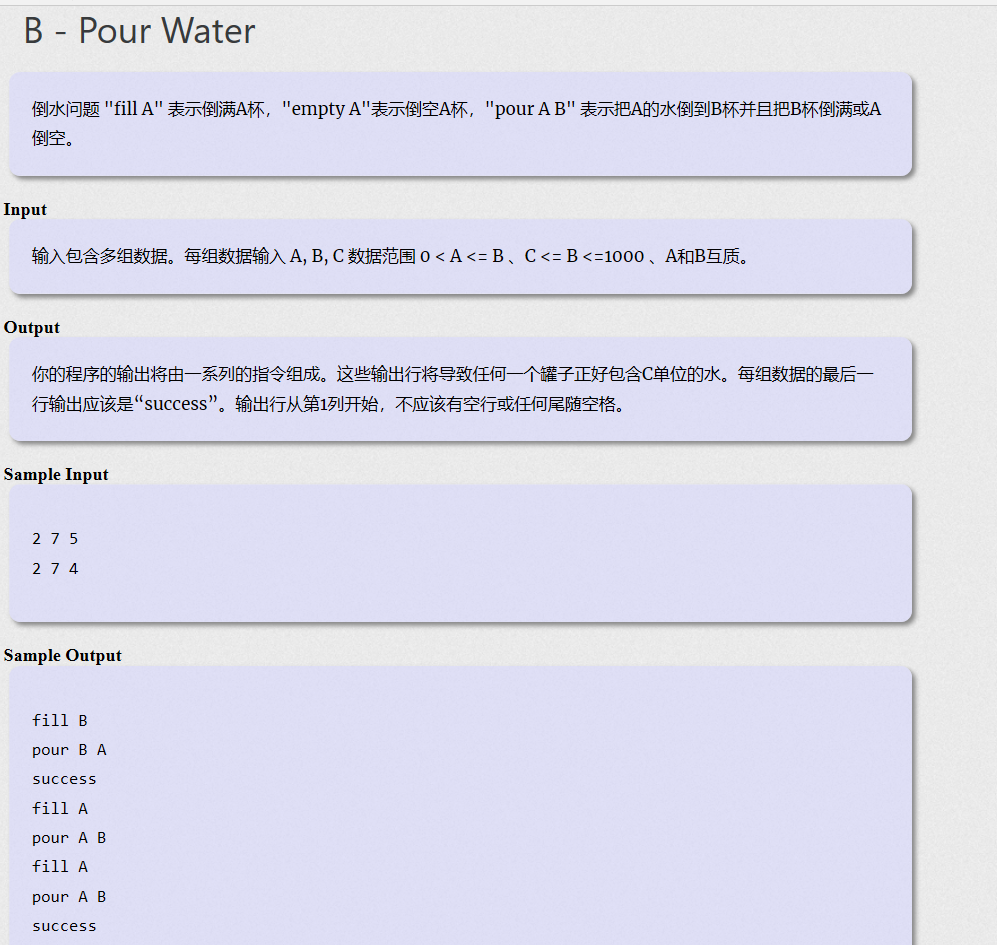Click the "Input" section heading
This screenshot has width=997, height=945.
(25, 209)
